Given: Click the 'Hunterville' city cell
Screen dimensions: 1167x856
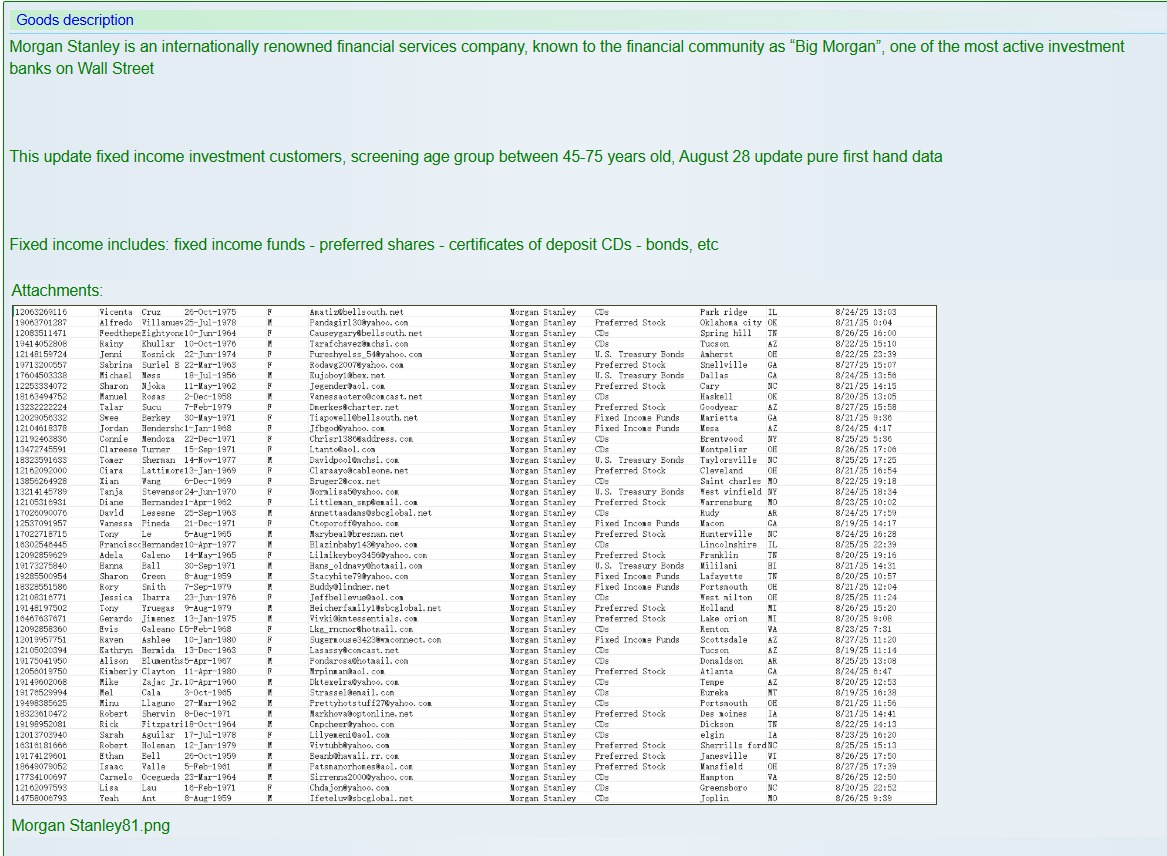Looking at the screenshot, I should (x=725, y=534).
